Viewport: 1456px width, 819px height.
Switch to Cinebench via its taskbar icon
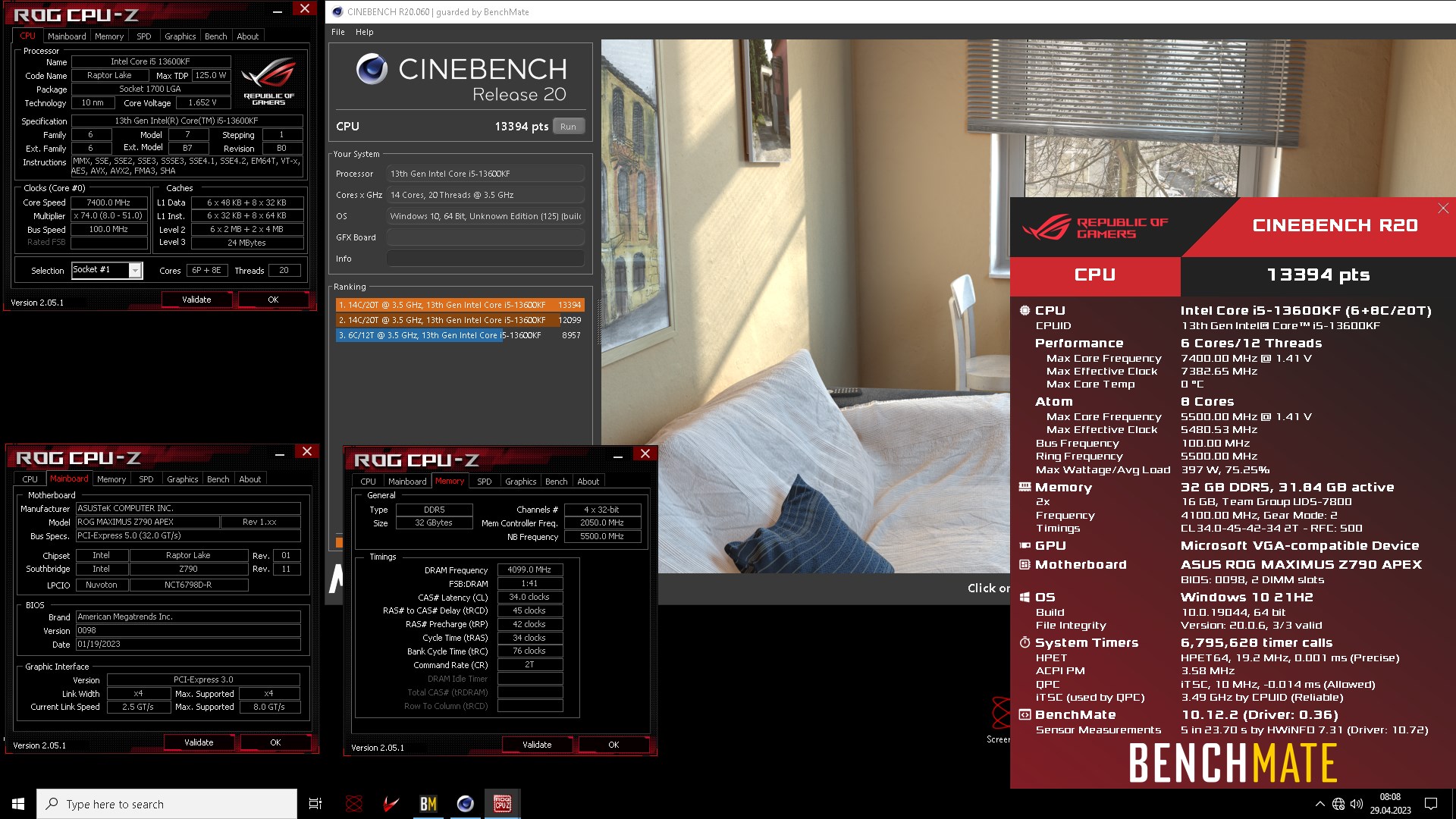465,804
